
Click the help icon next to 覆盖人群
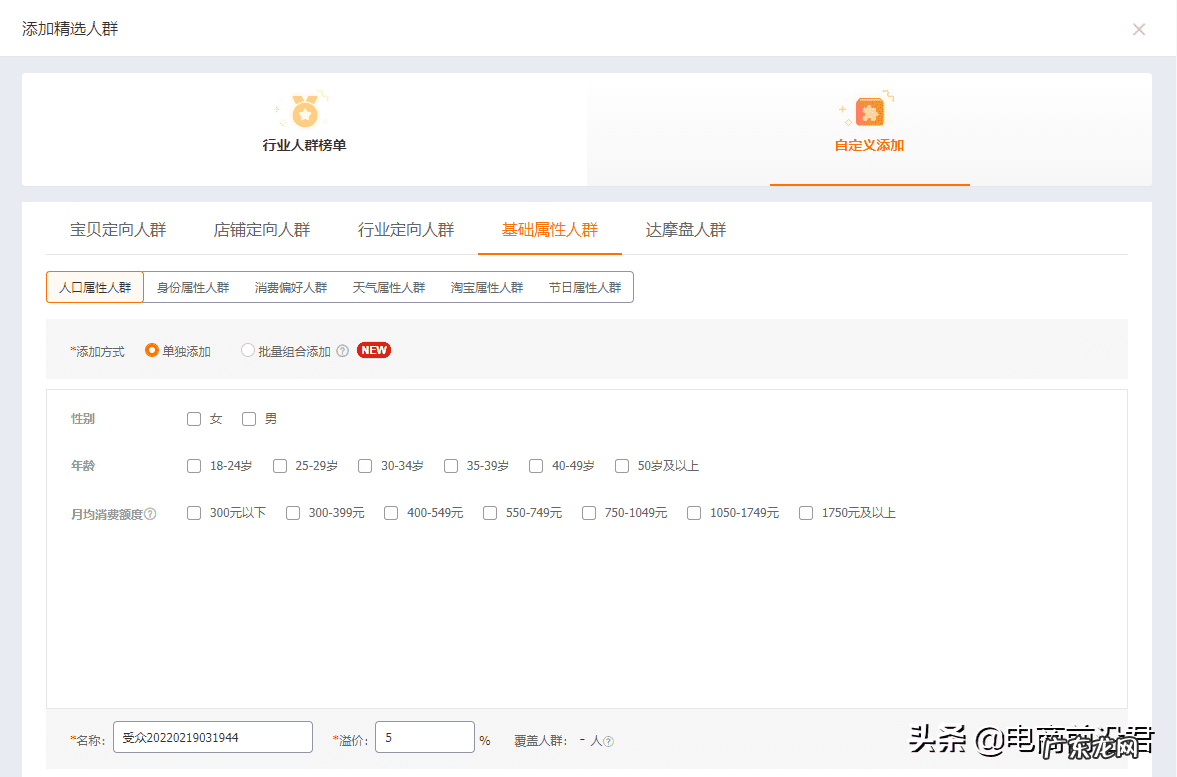pyautogui.click(x=607, y=741)
